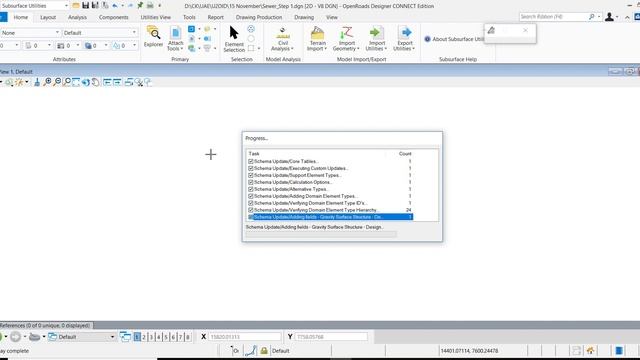Click the Undo arrow icon

coord(115,6)
